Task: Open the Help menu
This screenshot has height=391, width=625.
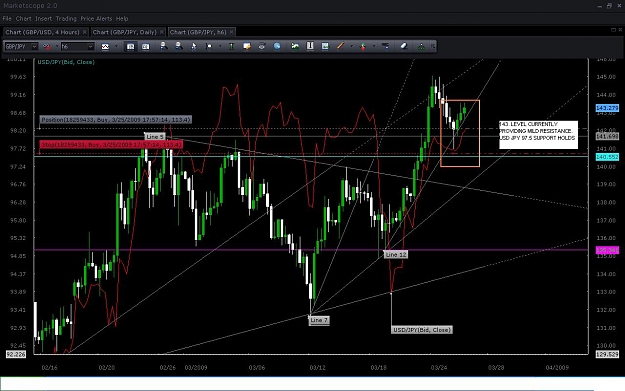Action: point(122,19)
